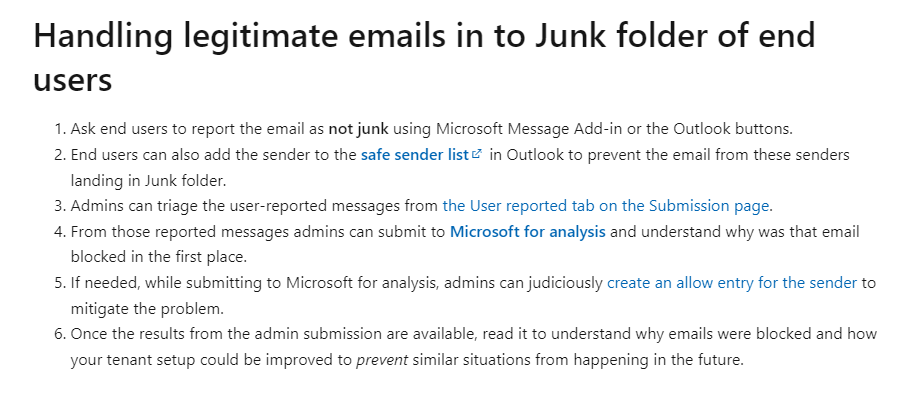Select list number 5 marker
The height and width of the screenshot is (412, 913).
61,283
